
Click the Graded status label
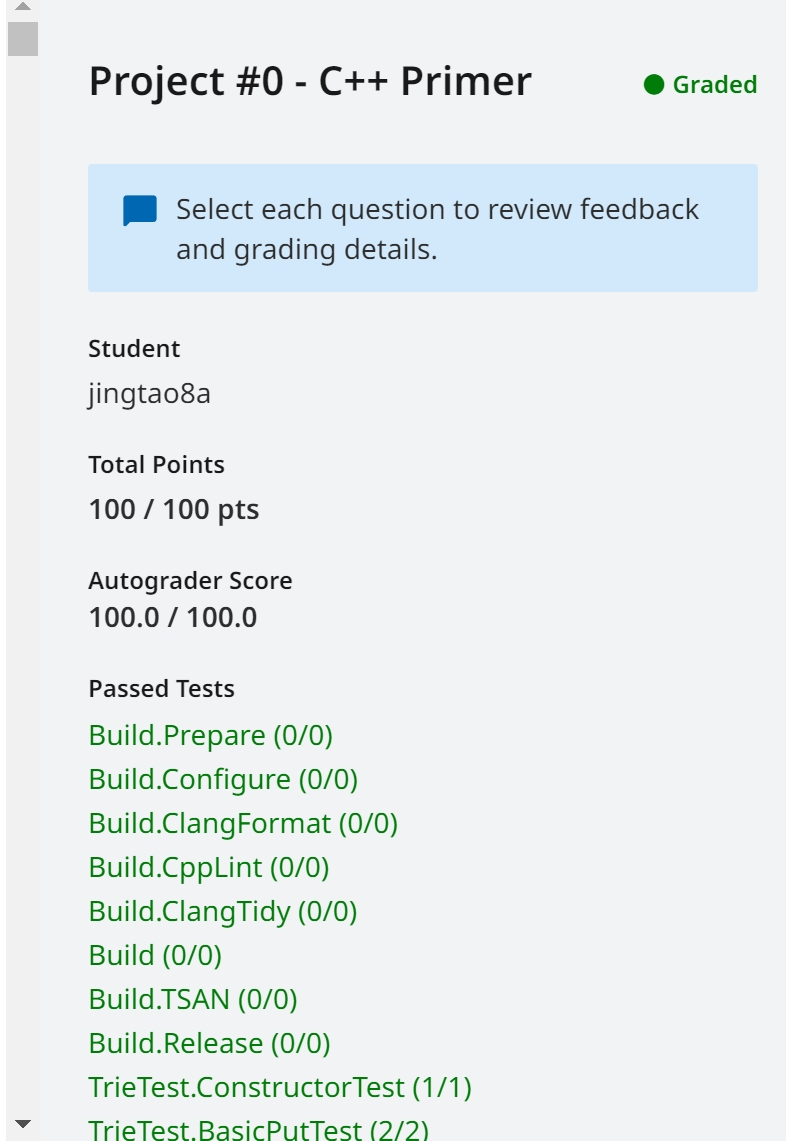pyautogui.click(x=715, y=84)
